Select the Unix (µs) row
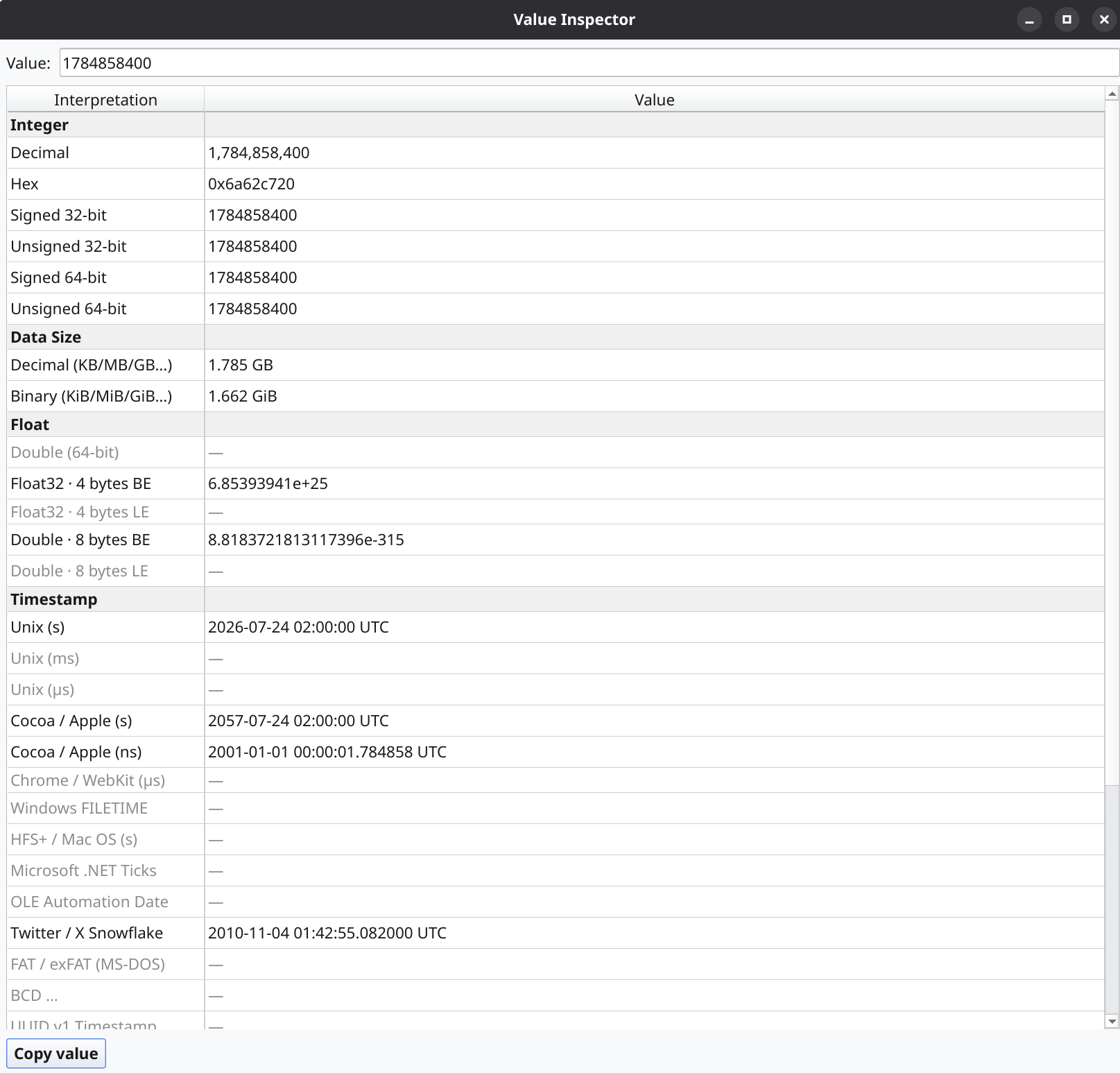1120x1073 pixels. pos(555,689)
